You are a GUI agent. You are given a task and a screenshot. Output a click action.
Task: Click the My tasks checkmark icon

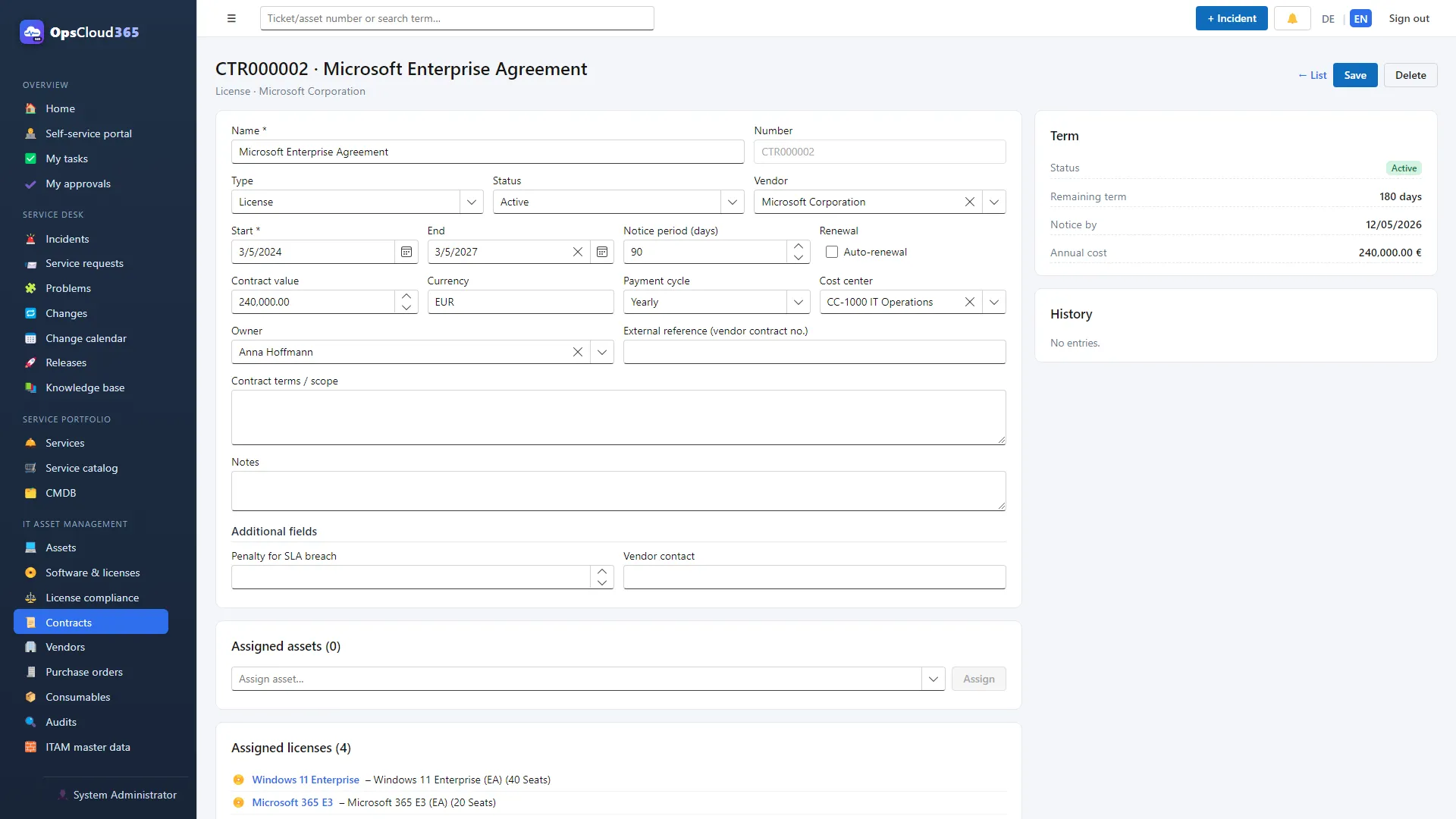coord(30,158)
